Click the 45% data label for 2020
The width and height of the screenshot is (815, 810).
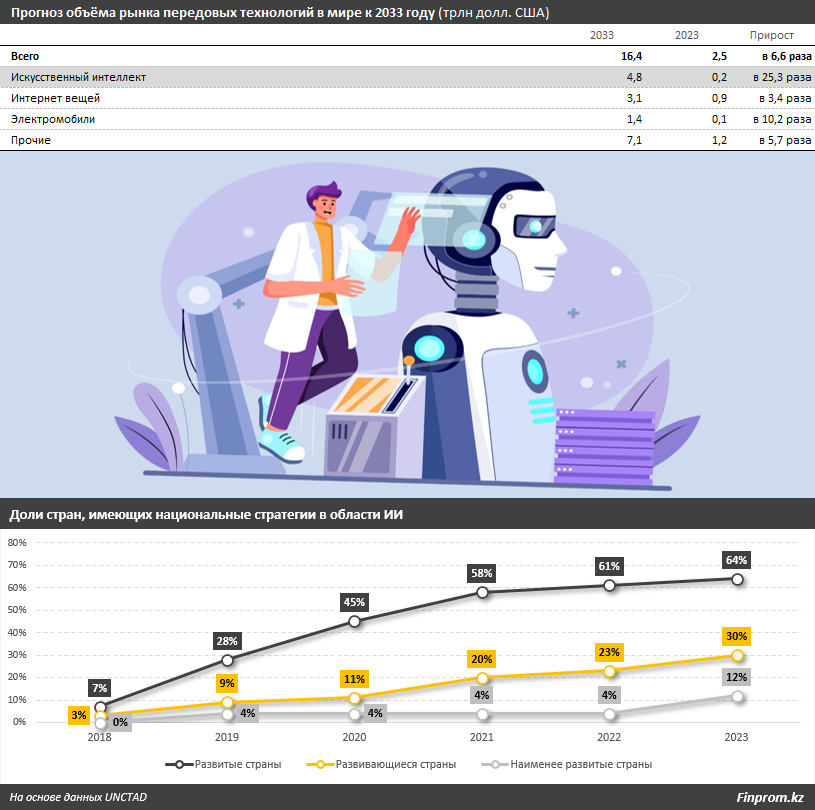[x=355, y=602]
